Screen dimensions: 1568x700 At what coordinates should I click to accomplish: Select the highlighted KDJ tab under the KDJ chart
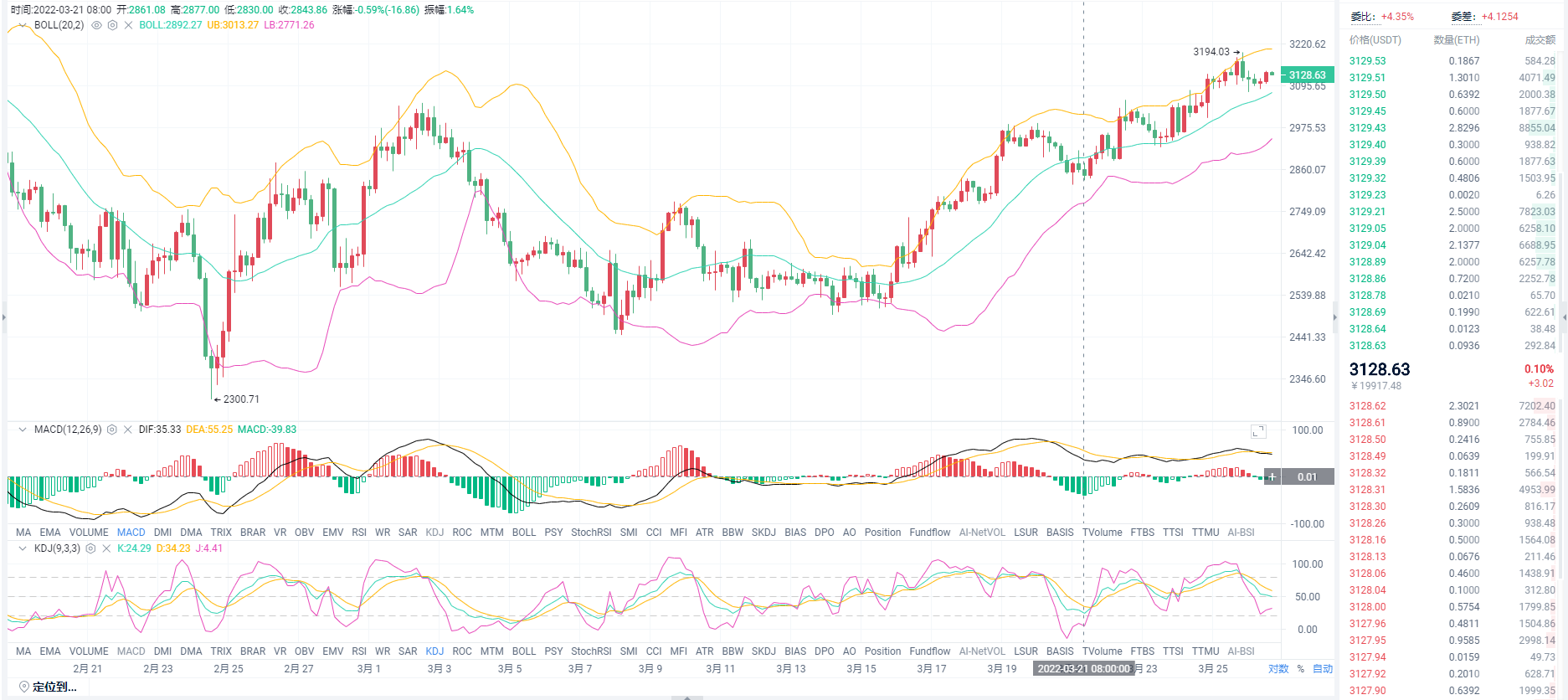pos(434,651)
